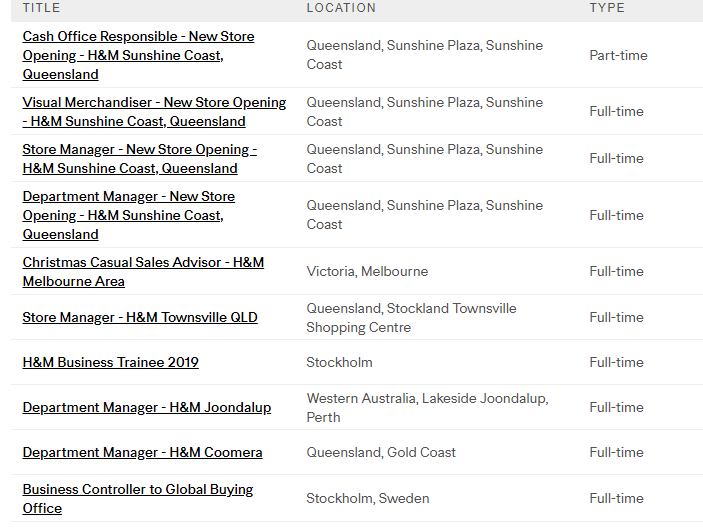
Task: Click Department Manager - H&M Joondalup link
Action: tap(146, 407)
